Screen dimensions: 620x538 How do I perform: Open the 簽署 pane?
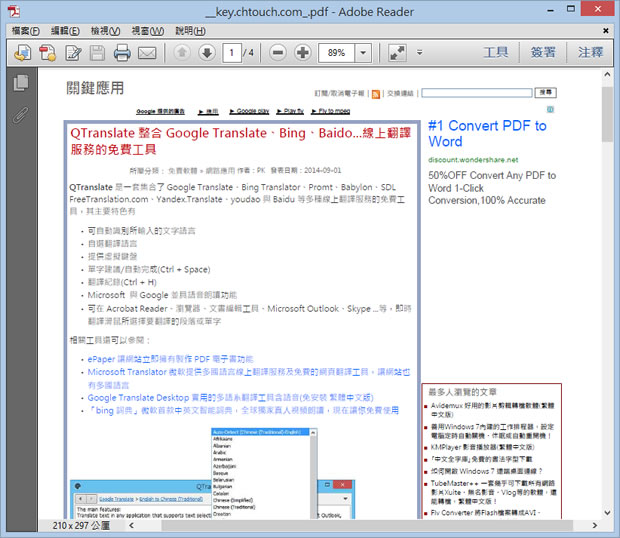click(543, 52)
